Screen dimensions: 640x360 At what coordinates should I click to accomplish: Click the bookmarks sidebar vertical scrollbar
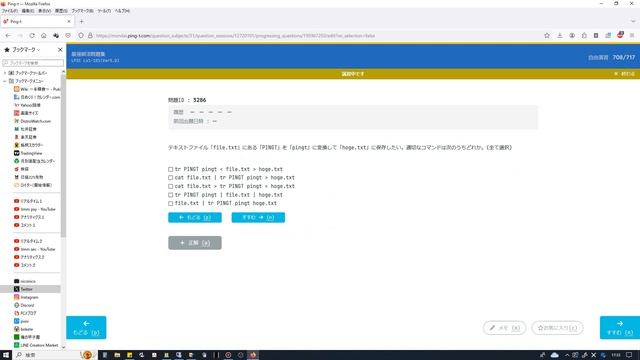point(63,155)
